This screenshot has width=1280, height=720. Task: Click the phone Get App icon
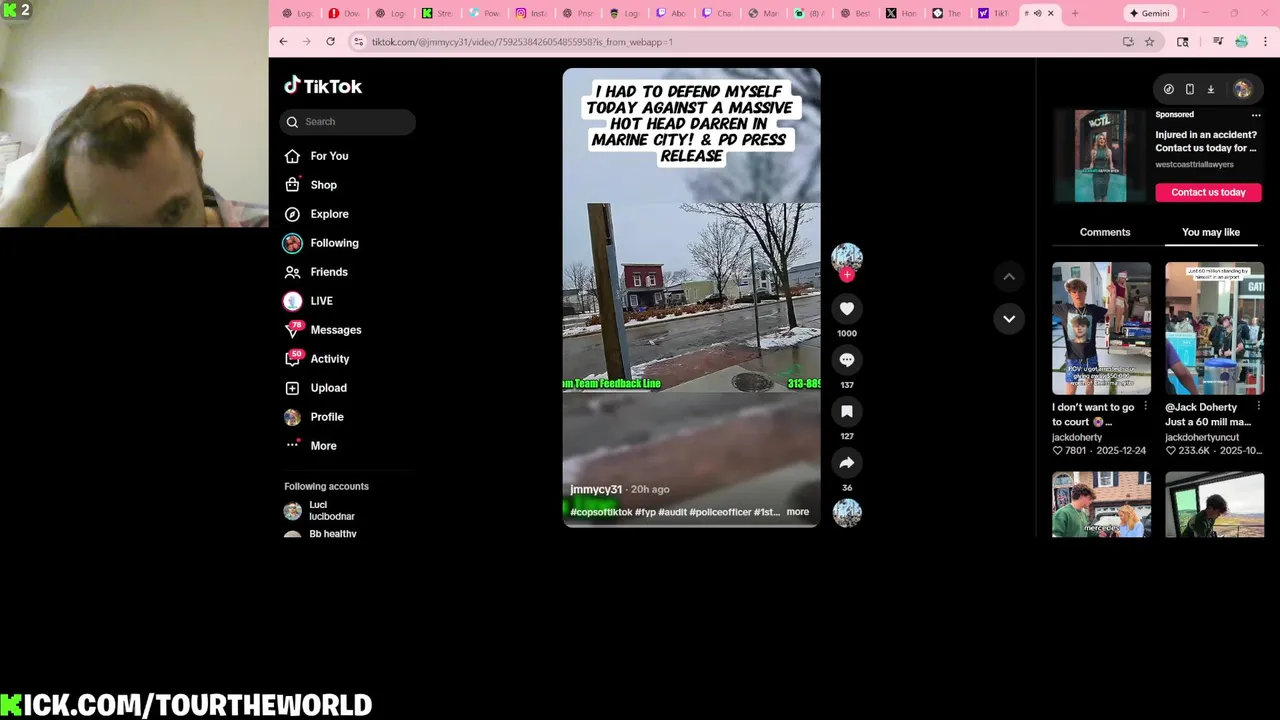click(x=1190, y=89)
